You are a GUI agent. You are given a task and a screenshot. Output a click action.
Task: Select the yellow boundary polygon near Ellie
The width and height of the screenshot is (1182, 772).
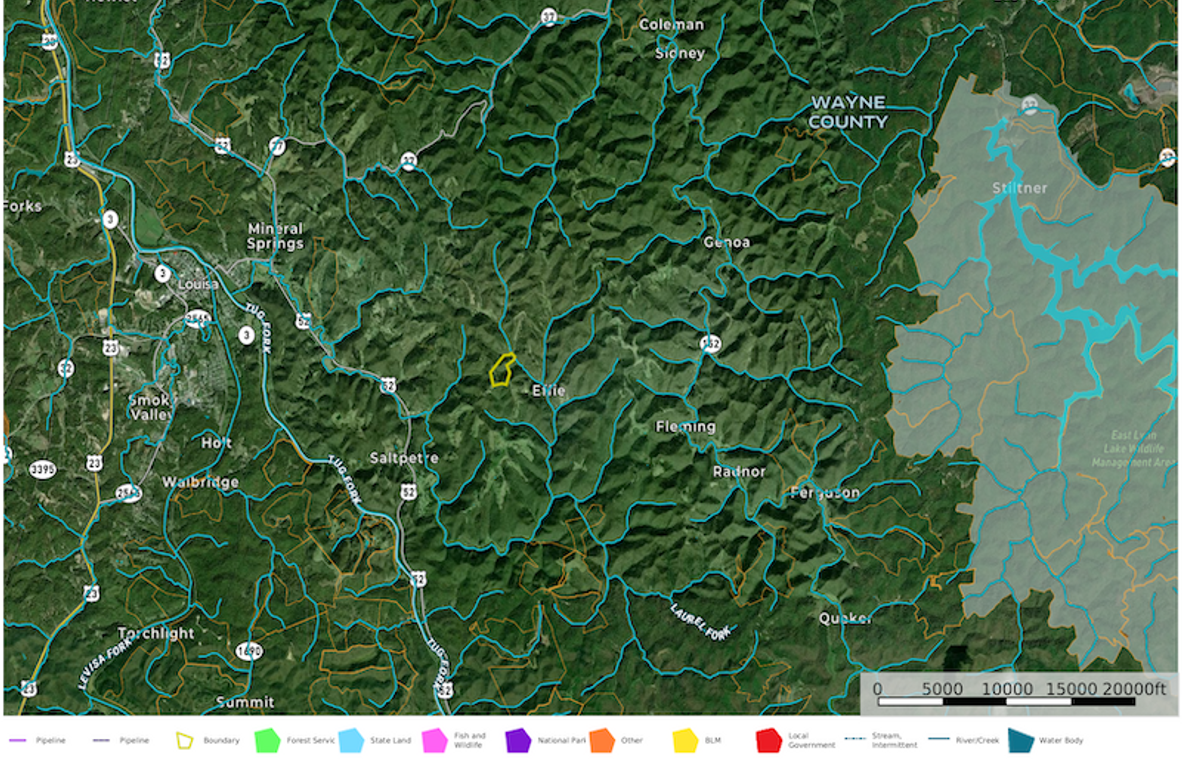502,372
